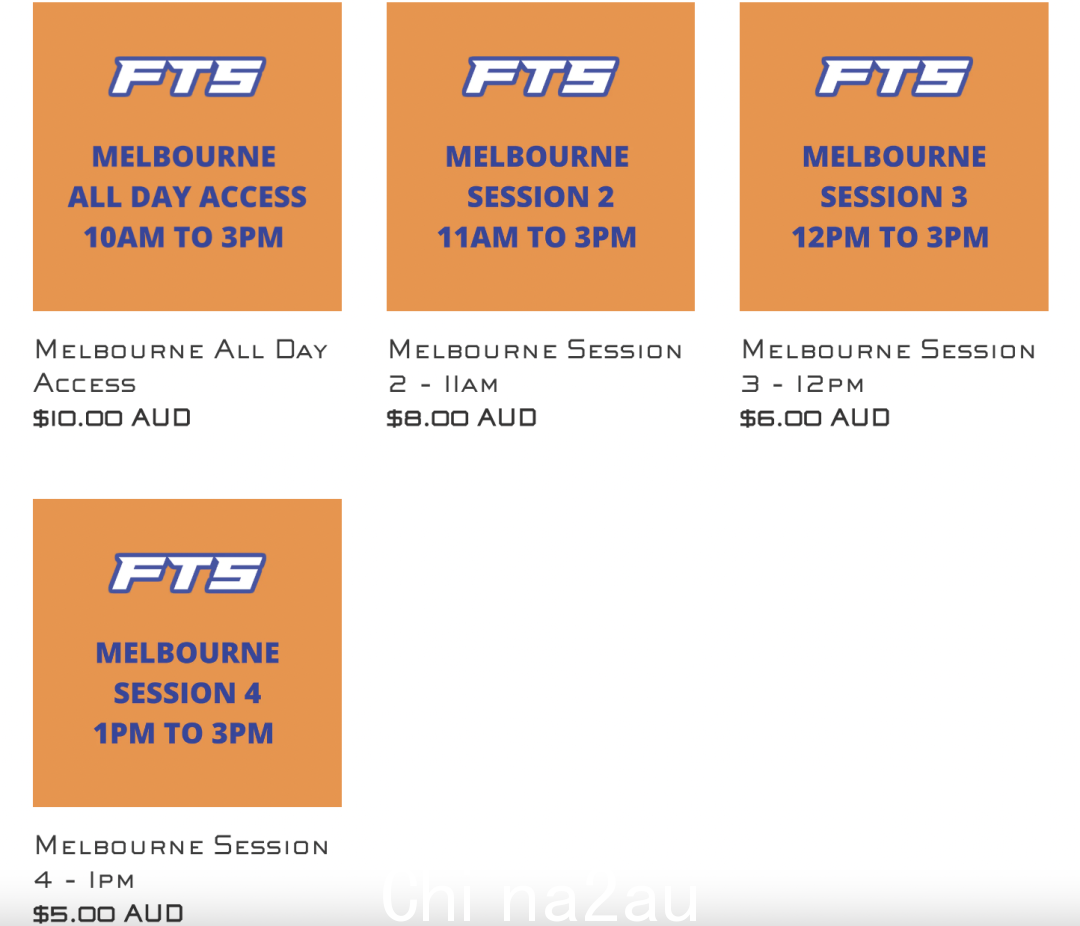Select the $5.00 AUD price text
The image size is (1080, 926).
coord(108,914)
